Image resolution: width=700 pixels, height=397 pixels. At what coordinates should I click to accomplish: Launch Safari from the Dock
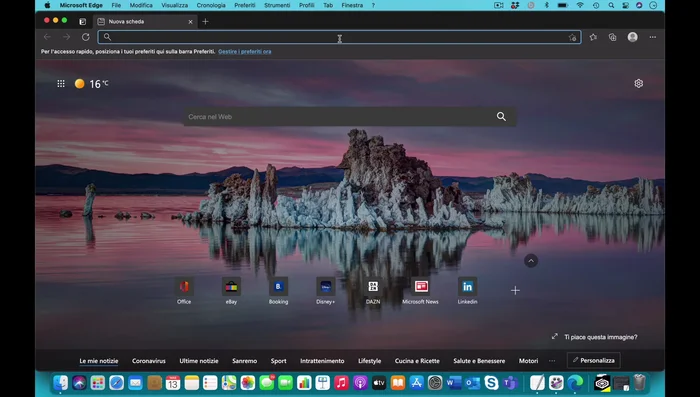(x=117, y=383)
